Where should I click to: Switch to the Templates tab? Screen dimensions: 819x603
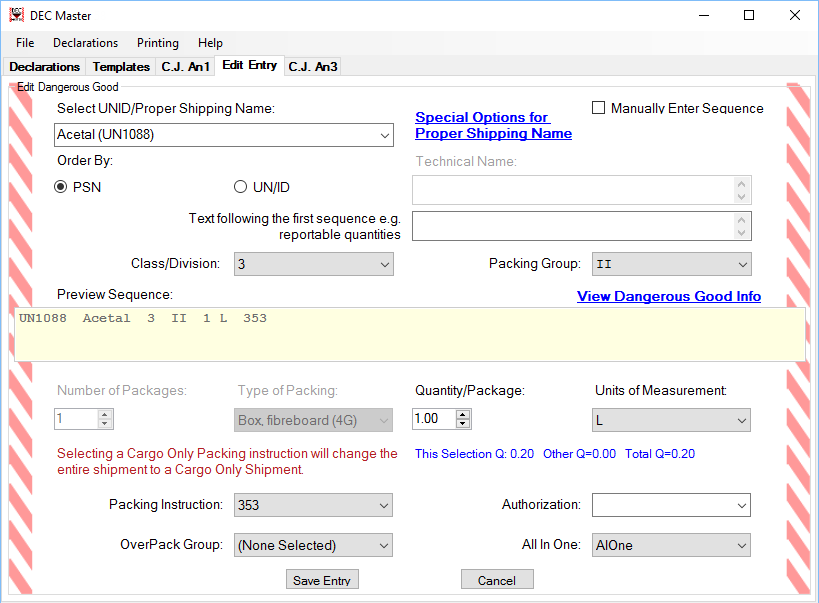(x=121, y=67)
